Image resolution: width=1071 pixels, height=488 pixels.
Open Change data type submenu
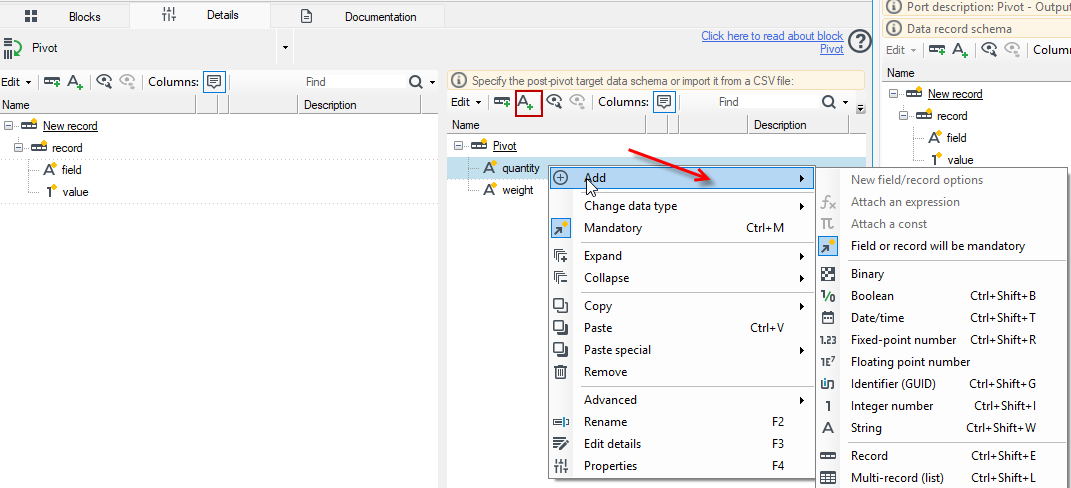pyautogui.click(x=682, y=206)
